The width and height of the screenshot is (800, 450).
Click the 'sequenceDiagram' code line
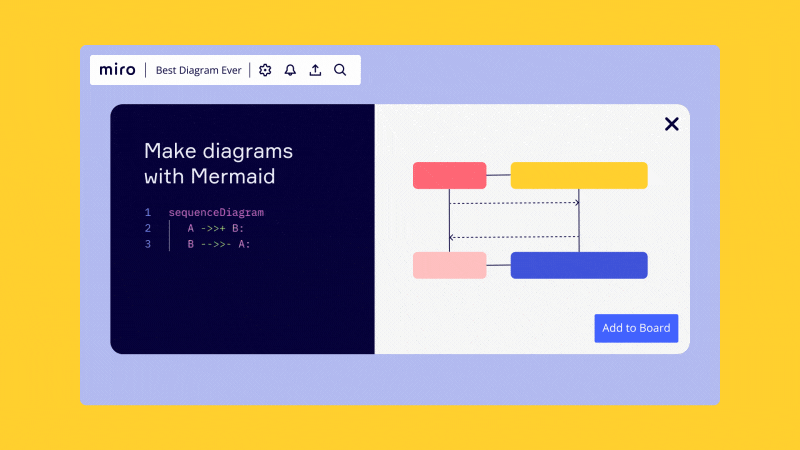click(x=216, y=212)
